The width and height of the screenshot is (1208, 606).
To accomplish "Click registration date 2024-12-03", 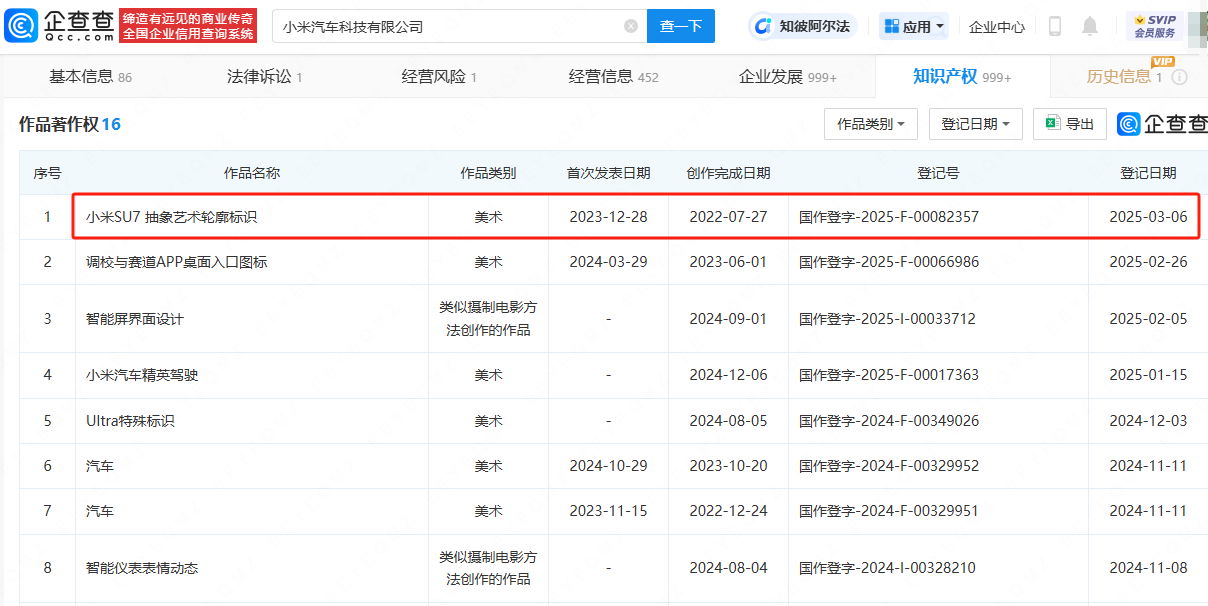I will point(1148,421).
